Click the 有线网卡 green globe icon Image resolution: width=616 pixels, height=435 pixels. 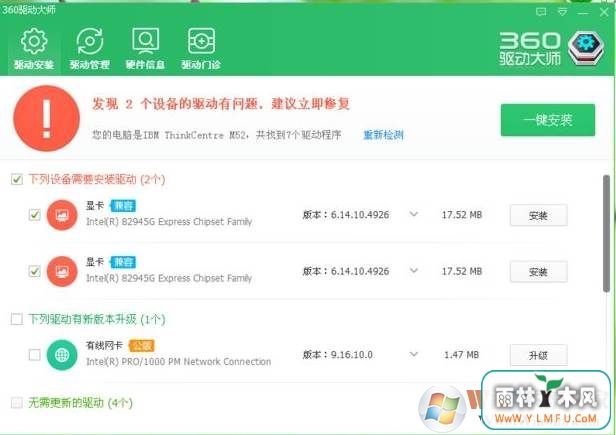[x=62, y=355]
